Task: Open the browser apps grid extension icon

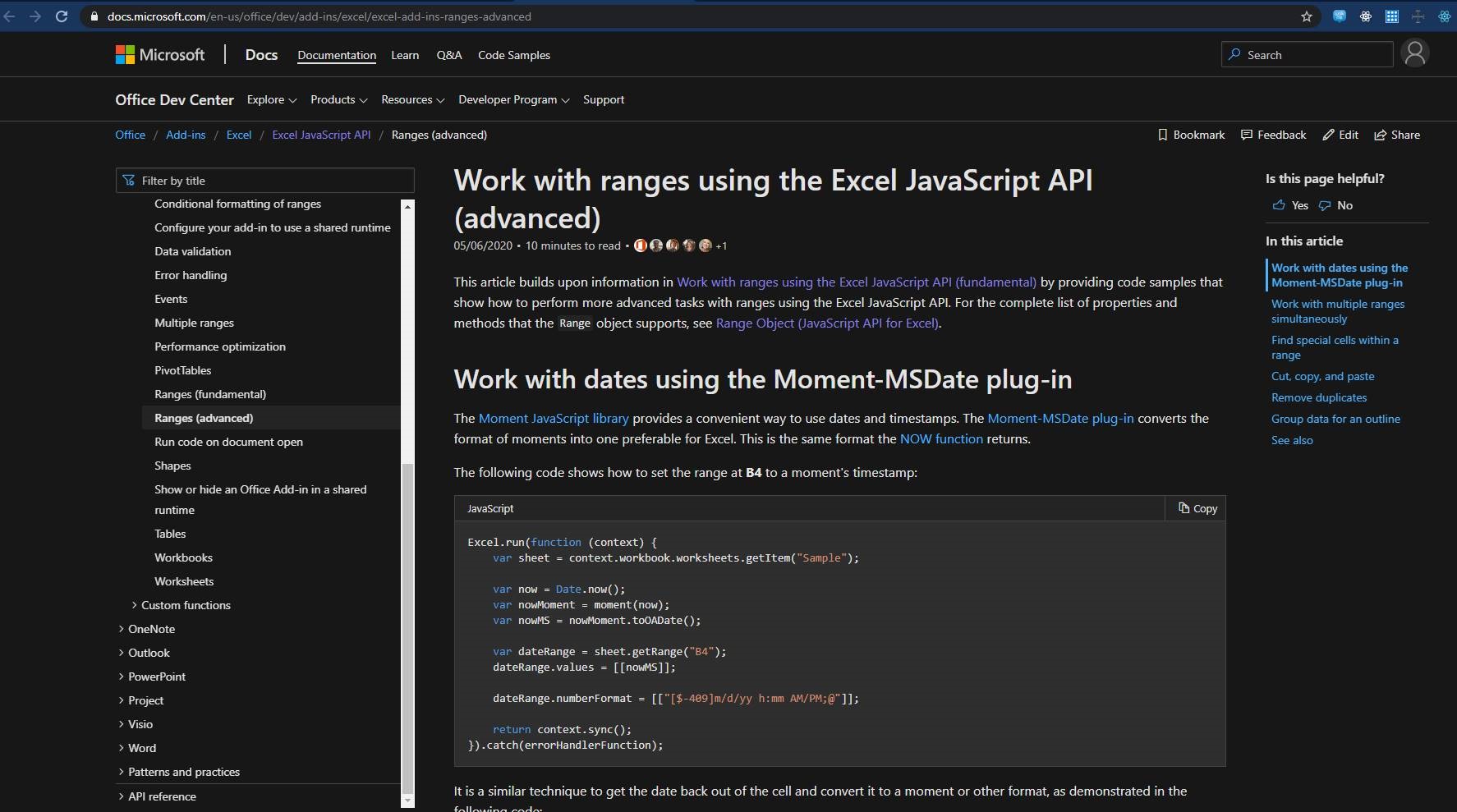Action: [1392, 16]
